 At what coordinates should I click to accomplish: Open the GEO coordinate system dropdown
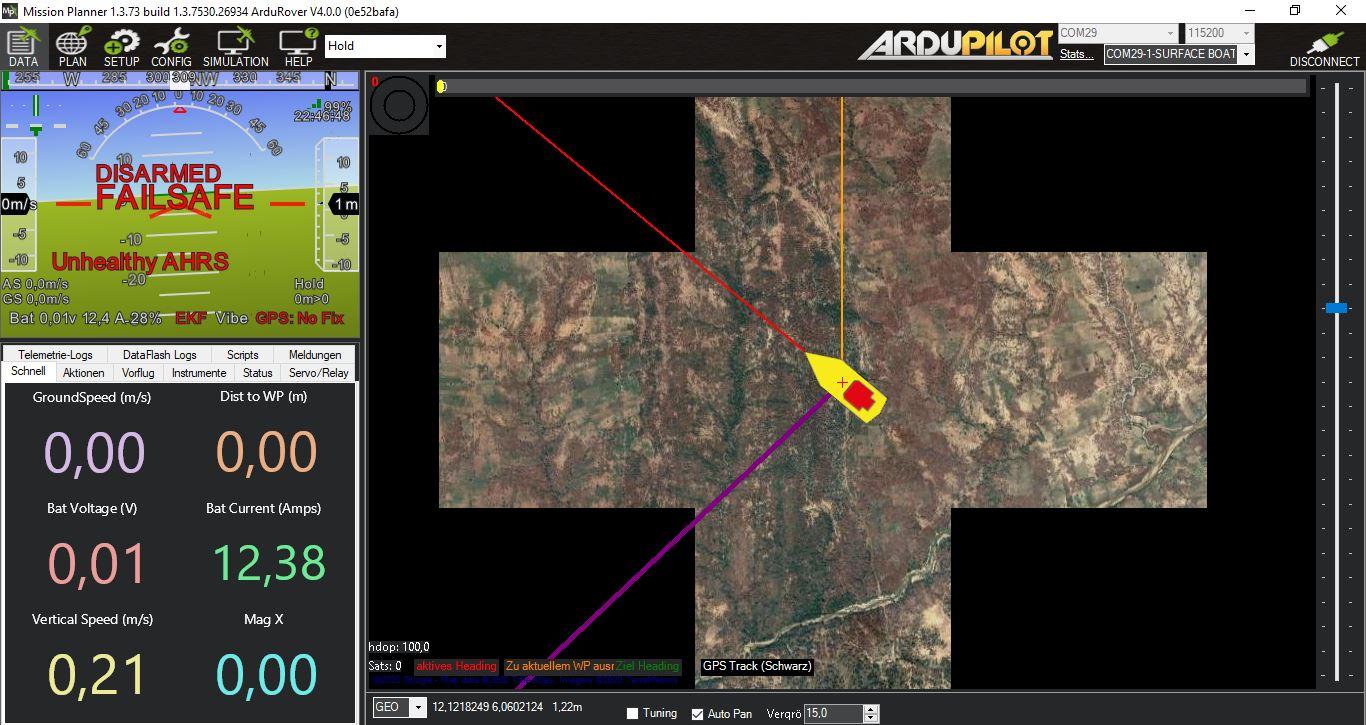399,707
